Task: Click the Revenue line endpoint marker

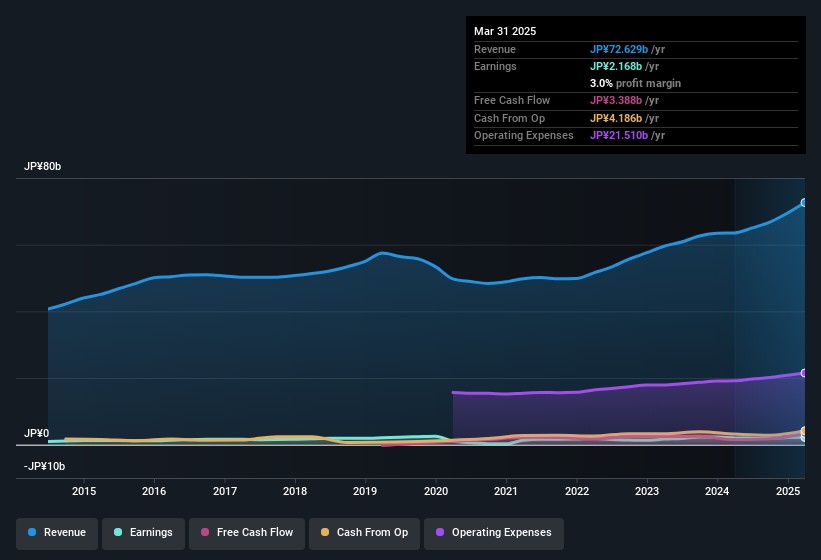Action: click(804, 203)
